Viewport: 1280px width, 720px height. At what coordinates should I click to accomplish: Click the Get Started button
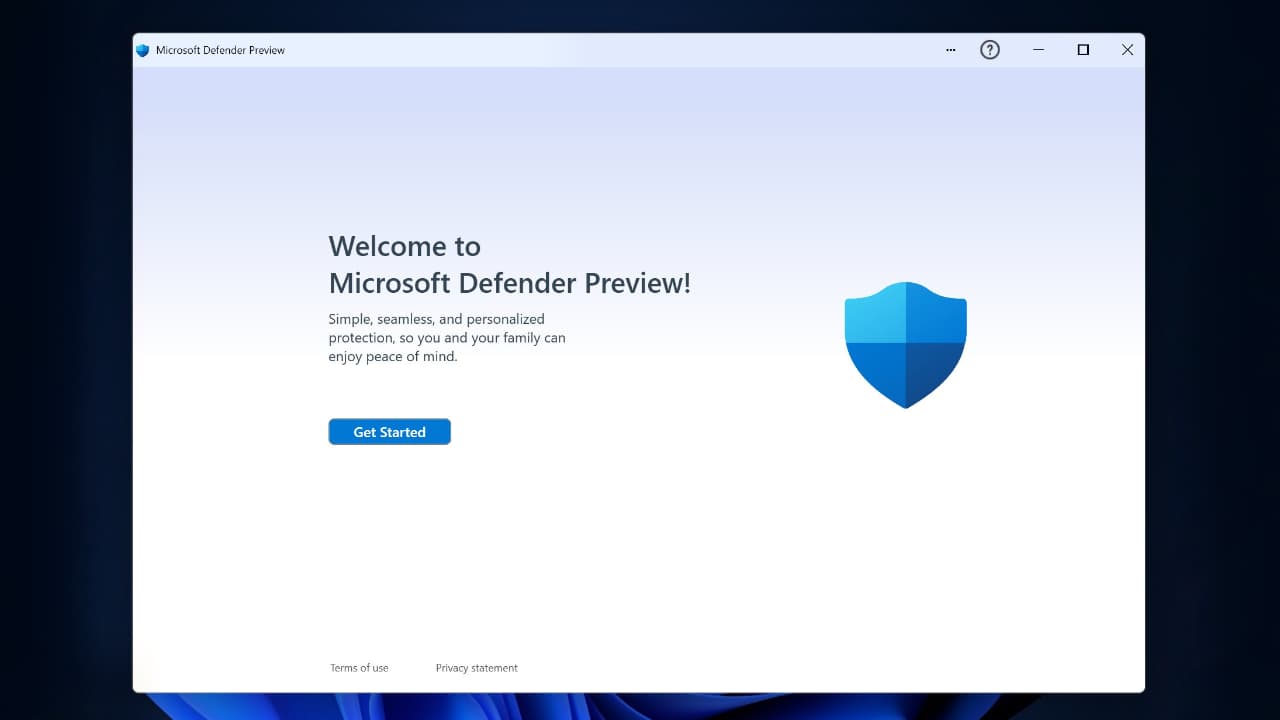tap(389, 432)
